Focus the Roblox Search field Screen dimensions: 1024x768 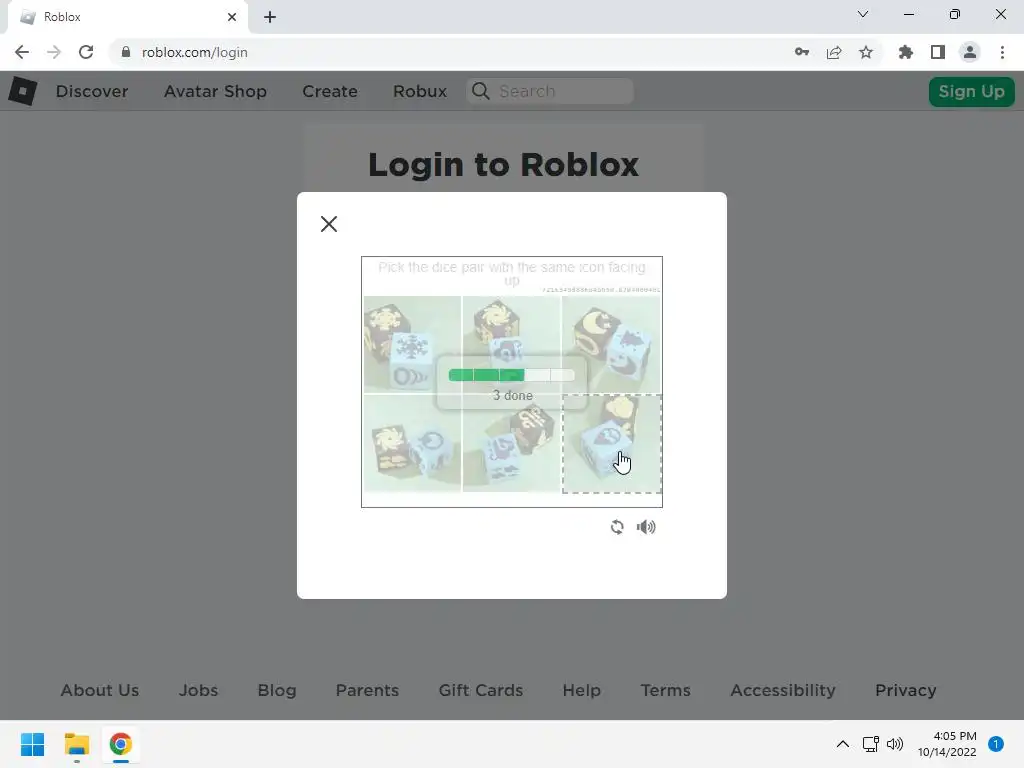coord(550,91)
